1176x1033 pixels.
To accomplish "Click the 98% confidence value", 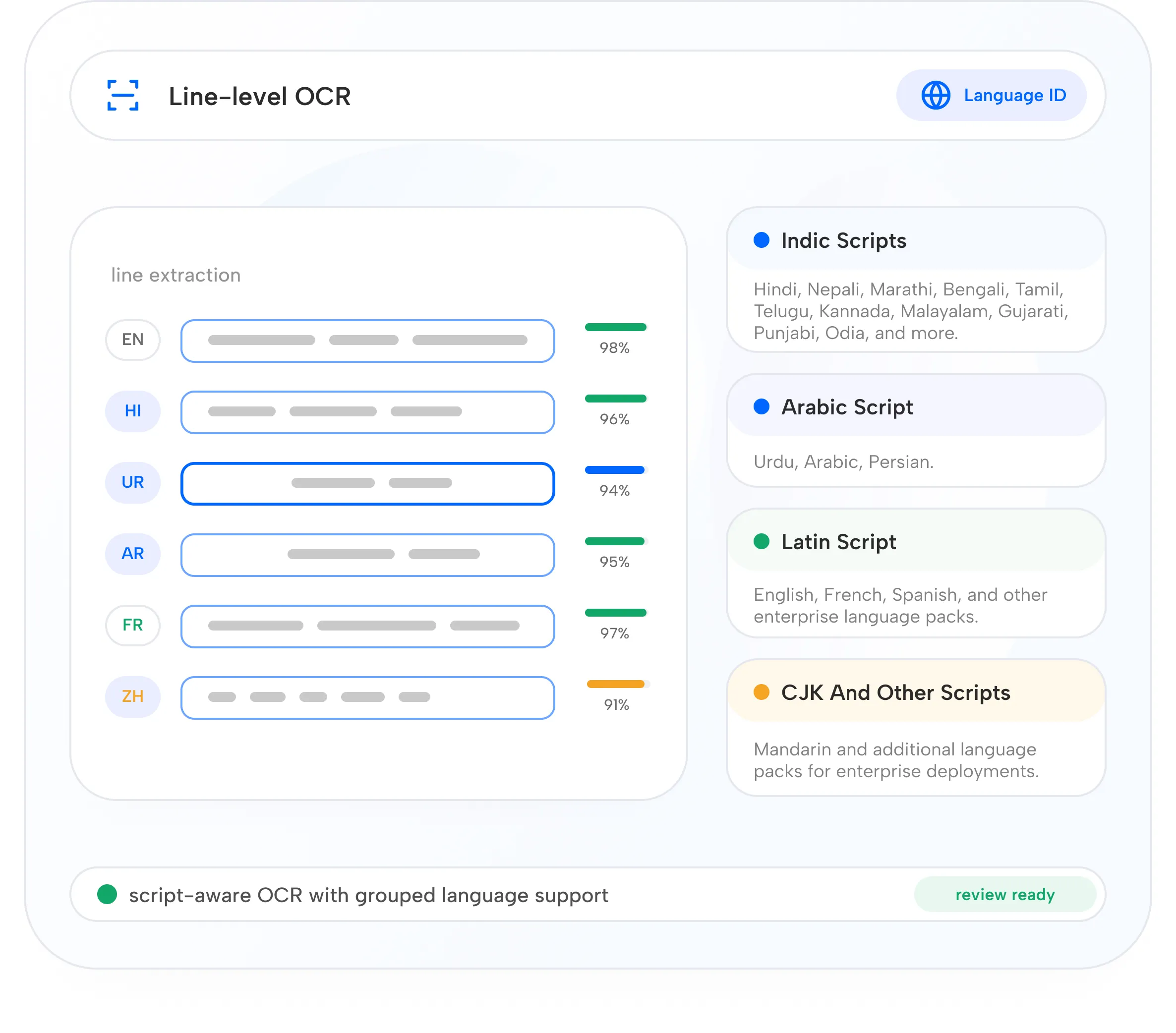I will click(614, 348).
